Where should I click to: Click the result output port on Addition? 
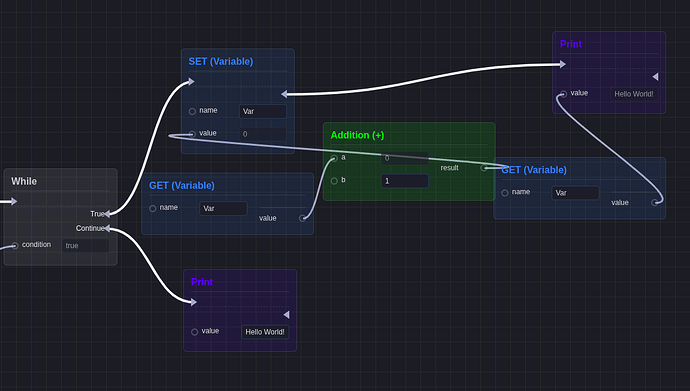(x=484, y=168)
